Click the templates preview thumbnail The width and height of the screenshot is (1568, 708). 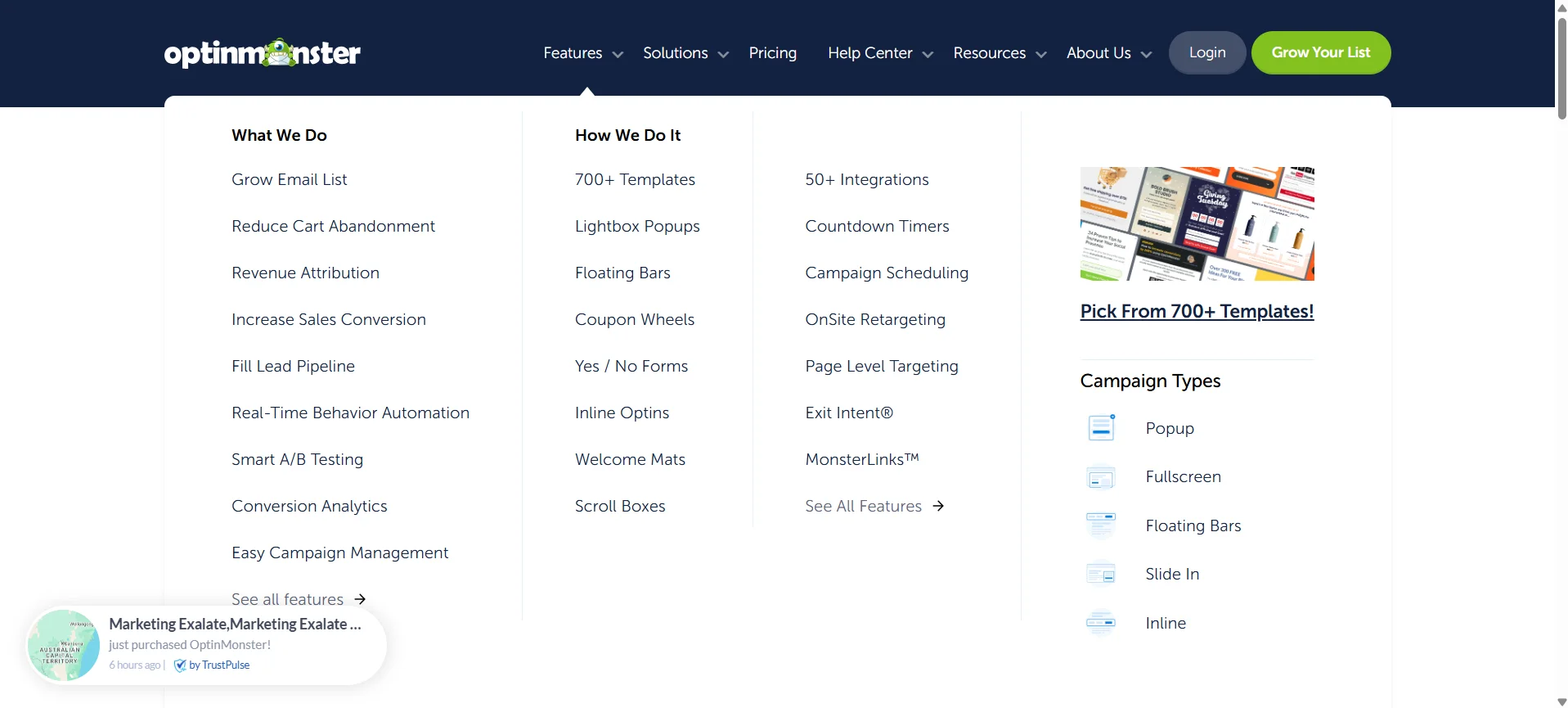[x=1196, y=223]
